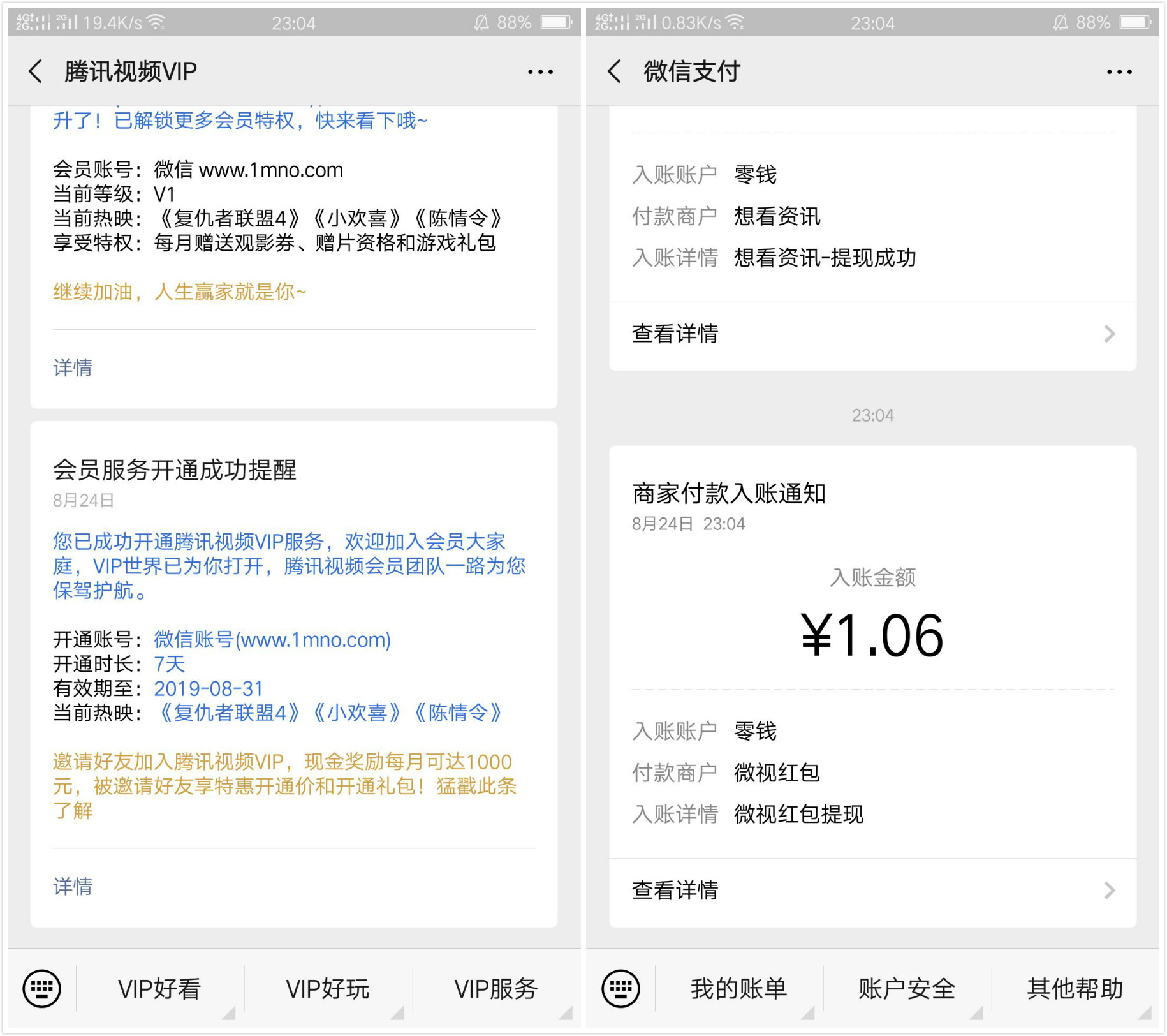1167x1036 pixels.
Task: Go back from the 腾讯视频VIP chat
Action: tap(36, 71)
